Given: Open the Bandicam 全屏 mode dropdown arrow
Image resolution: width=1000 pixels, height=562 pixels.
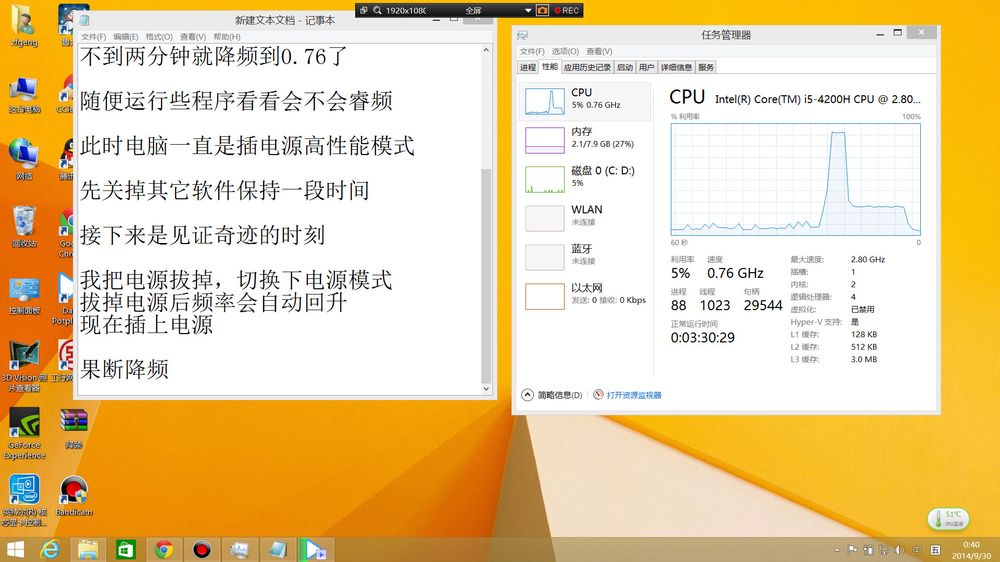Looking at the screenshot, I should tap(527, 11).
